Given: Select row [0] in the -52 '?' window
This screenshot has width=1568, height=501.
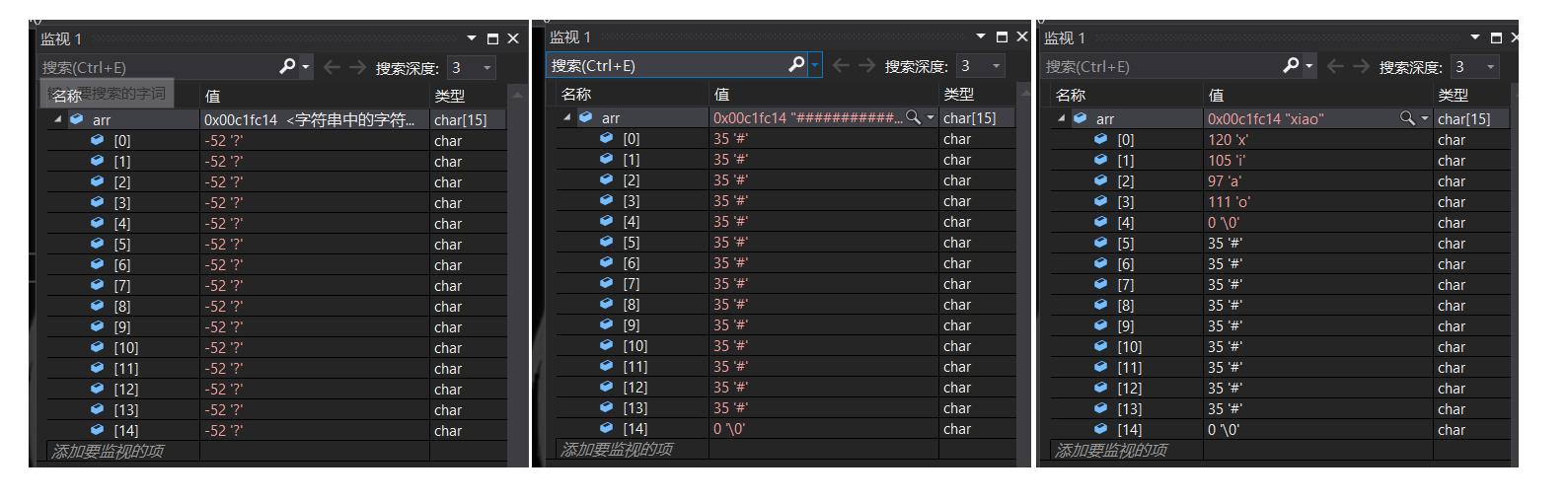Looking at the screenshot, I should [277, 140].
